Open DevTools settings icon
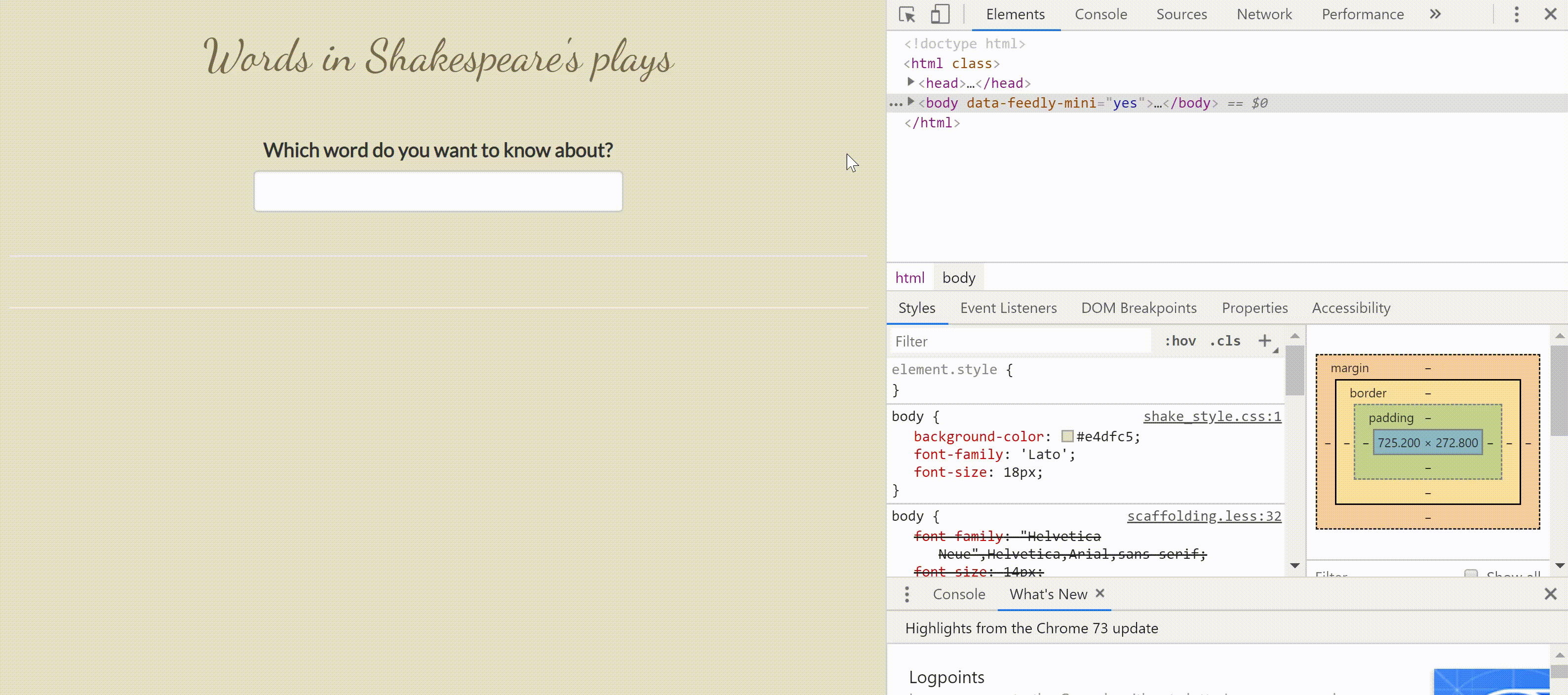The height and width of the screenshot is (695, 1568). coord(1517,14)
